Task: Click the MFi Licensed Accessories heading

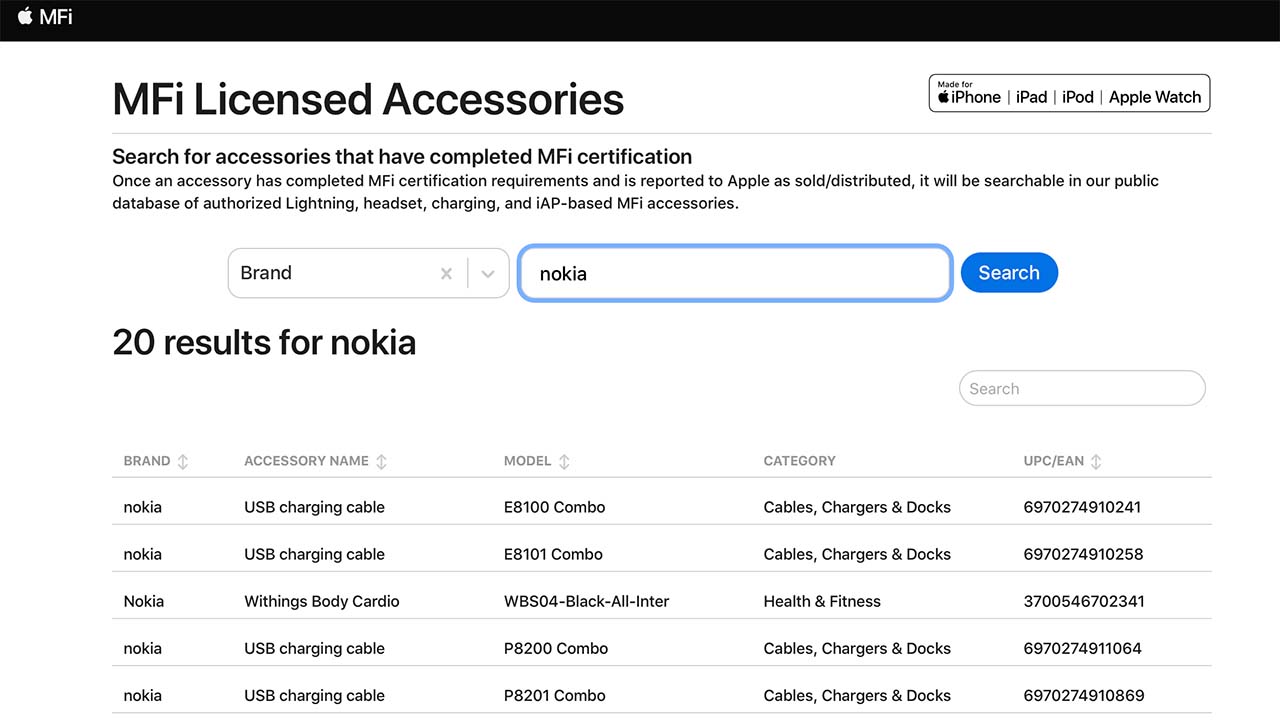Action: coord(368,99)
